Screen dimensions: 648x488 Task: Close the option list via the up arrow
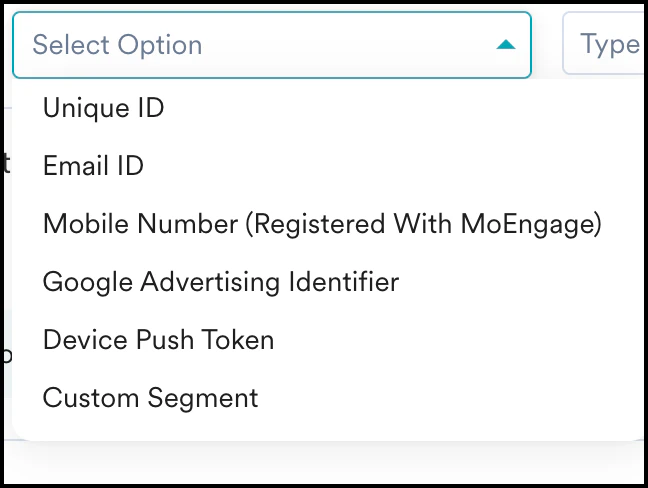pos(506,45)
